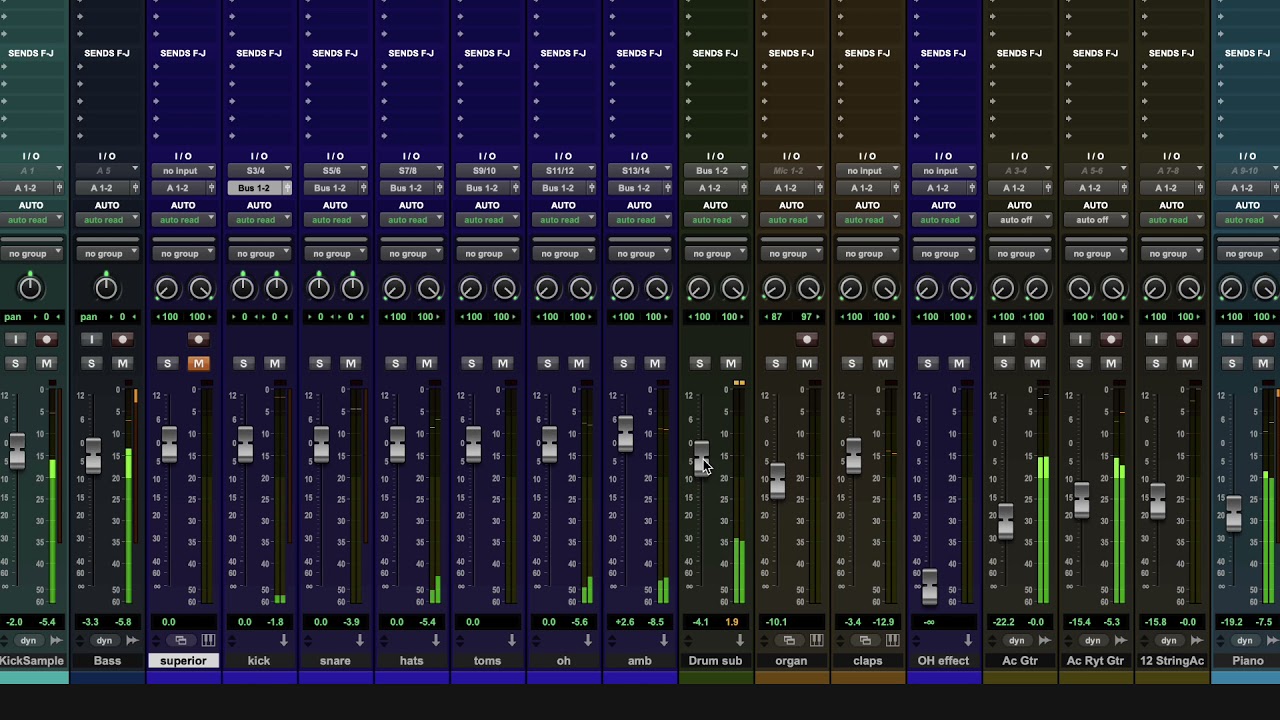Click the aux input arrow icon on kick

(284, 640)
